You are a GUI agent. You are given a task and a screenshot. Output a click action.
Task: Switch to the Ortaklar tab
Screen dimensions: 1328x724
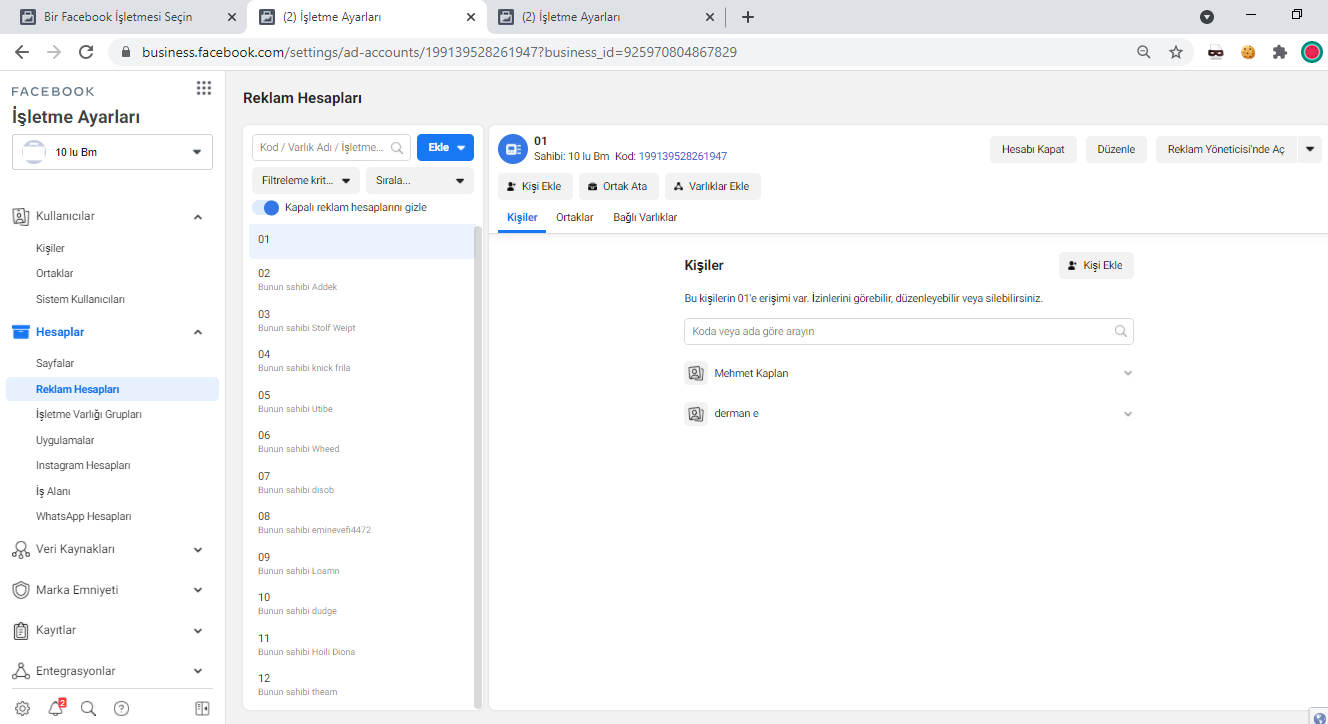(x=575, y=217)
